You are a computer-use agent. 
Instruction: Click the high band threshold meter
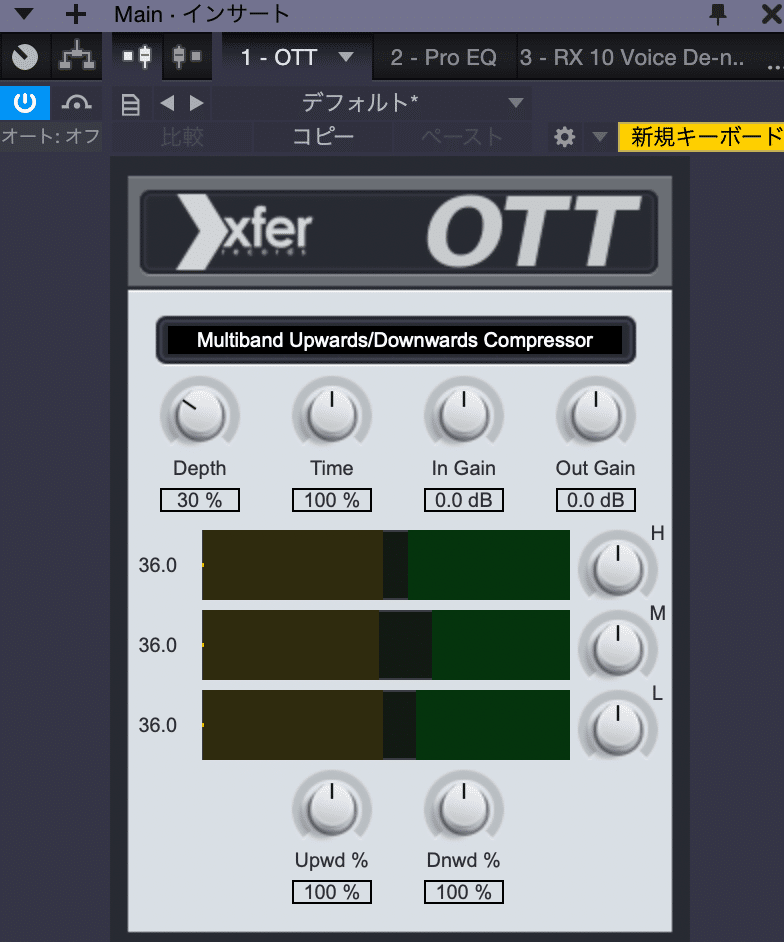pos(386,565)
